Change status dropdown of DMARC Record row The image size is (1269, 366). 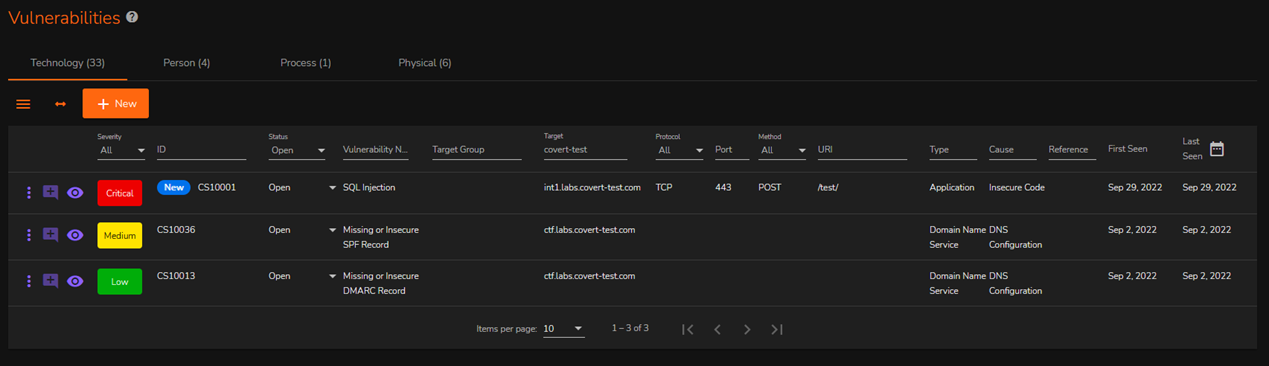333,276
